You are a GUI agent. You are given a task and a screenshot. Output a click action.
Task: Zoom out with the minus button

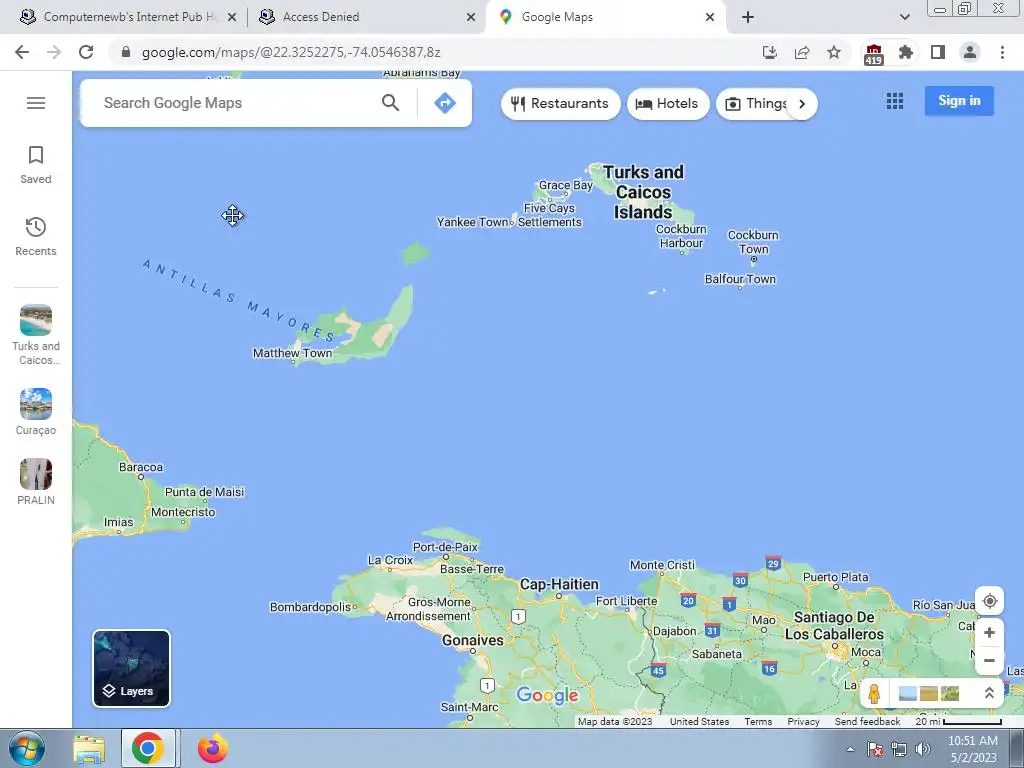pyautogui.click(x=989, y=660)
